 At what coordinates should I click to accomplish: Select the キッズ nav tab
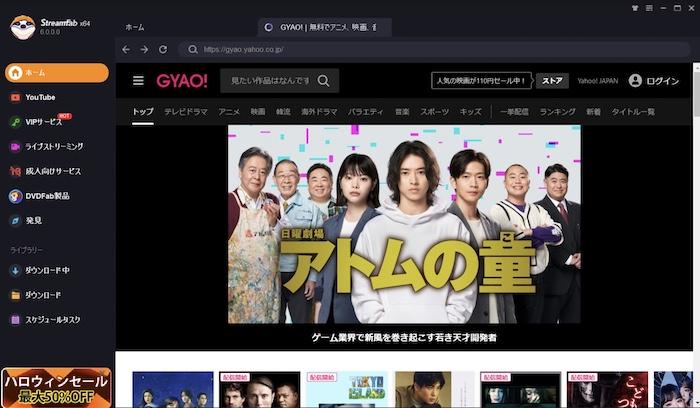[x=471, y=112]
